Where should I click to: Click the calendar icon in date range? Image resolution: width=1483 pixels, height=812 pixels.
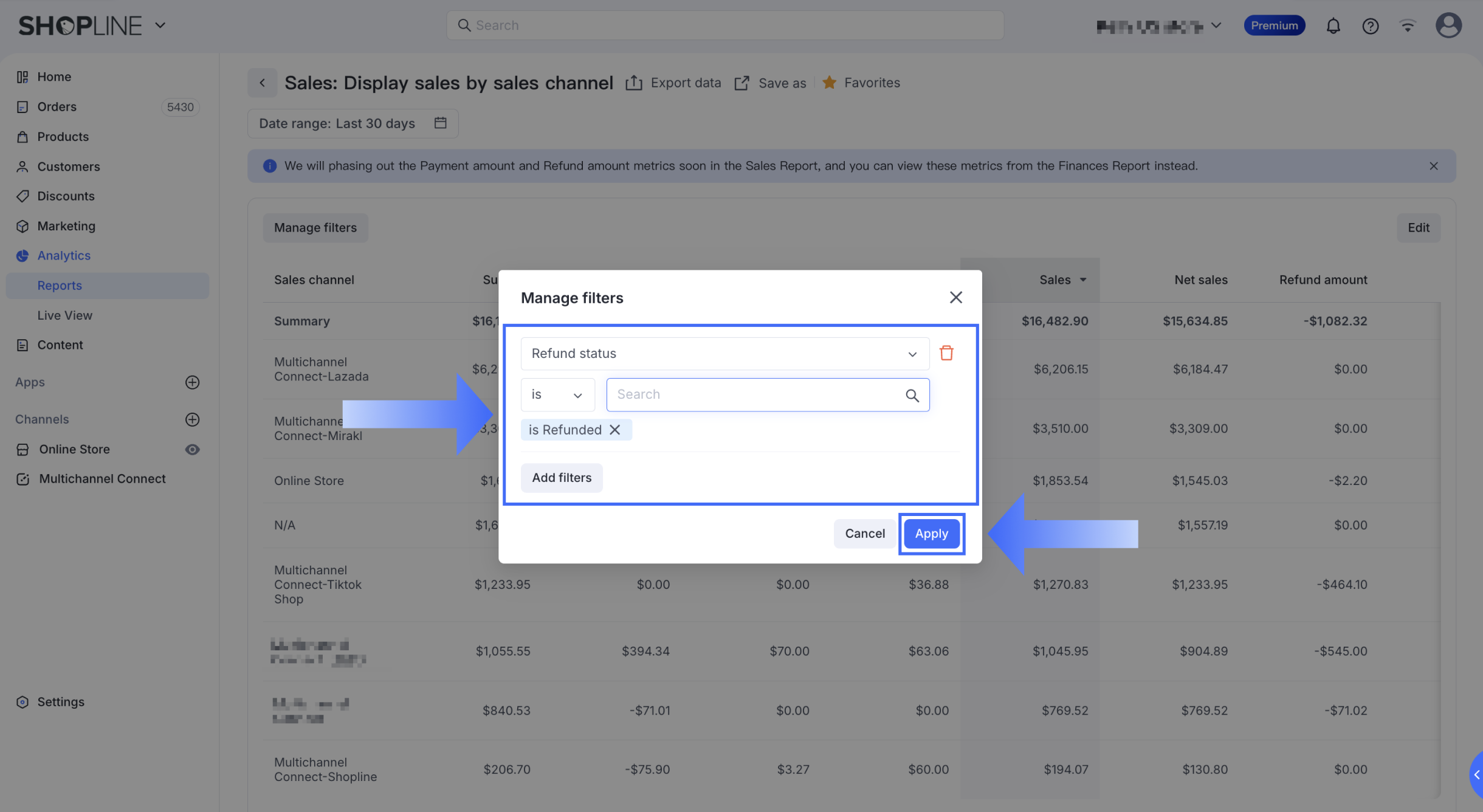coord(441,123)
